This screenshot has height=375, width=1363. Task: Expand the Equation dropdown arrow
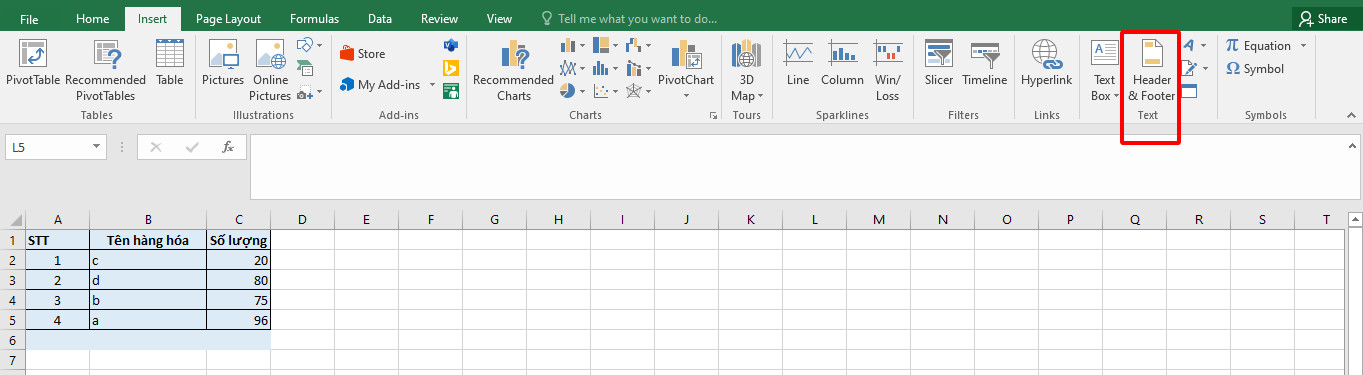1303,46
